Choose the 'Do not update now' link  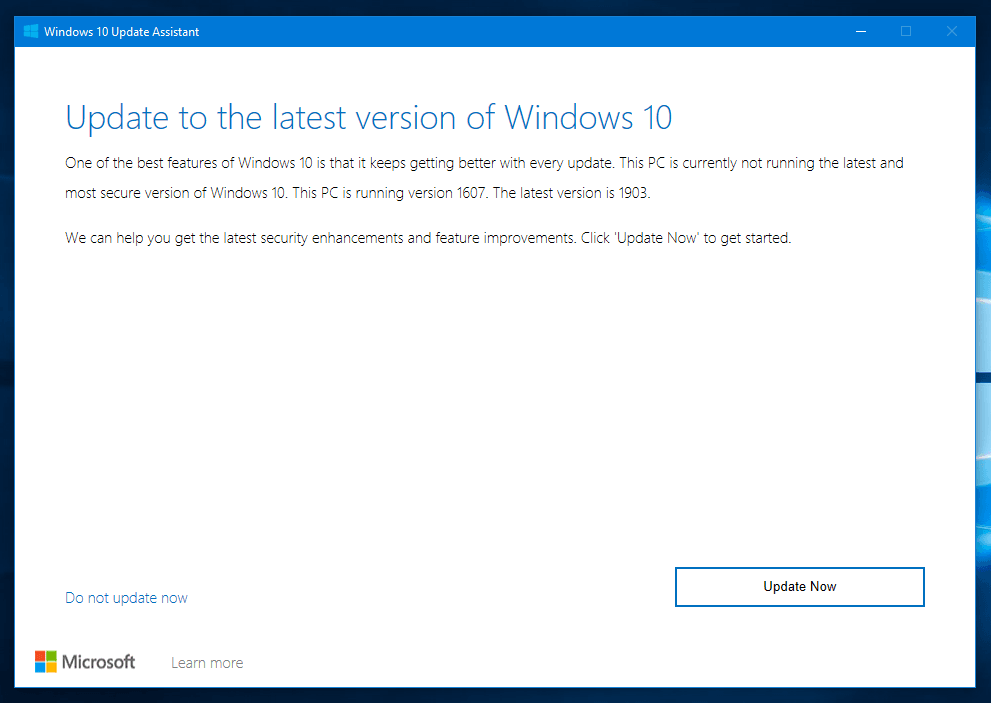126,598
